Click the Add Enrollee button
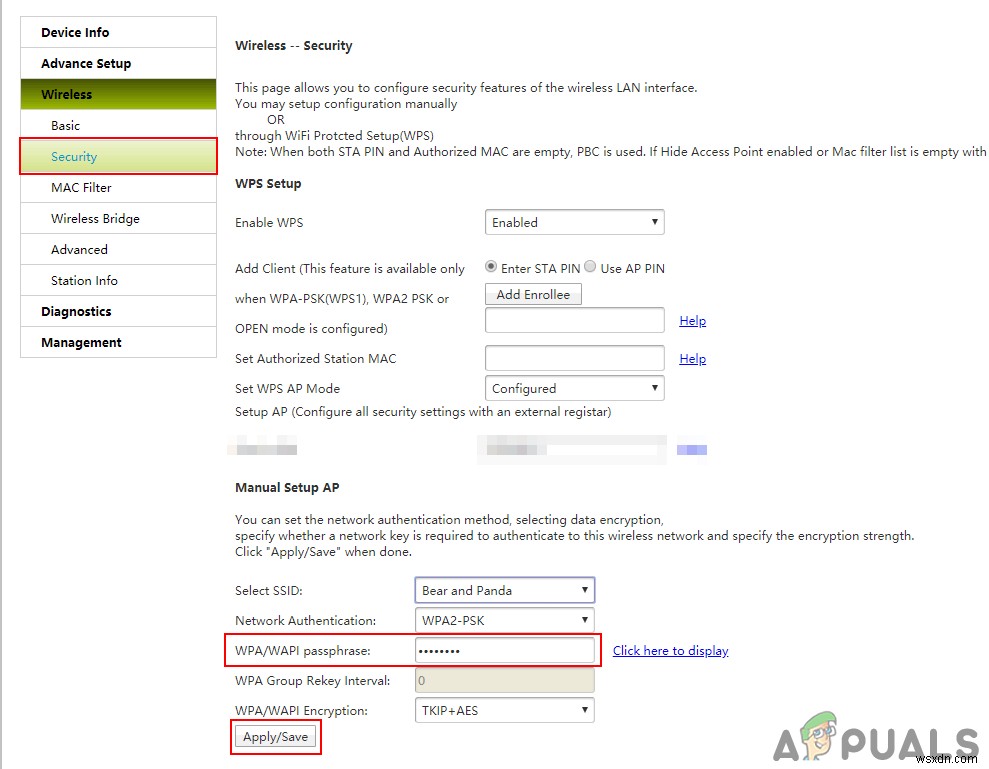The height and width of the screenshot is (769, 989). [x=533, y=294]
